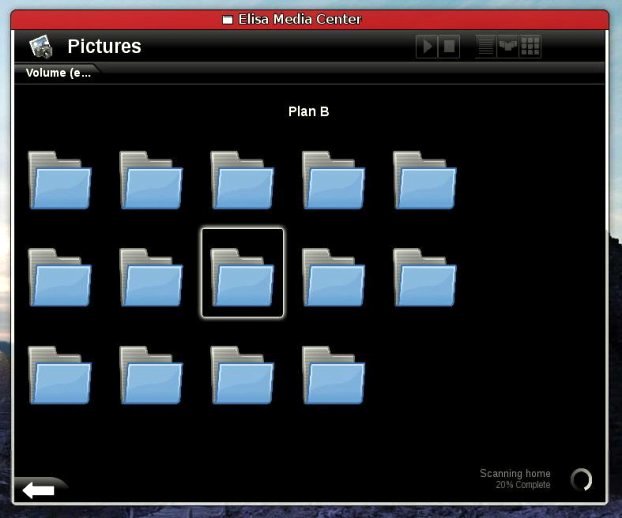Open third folder in the top row
This screenshot has height=518, width=622.
(x=242, y=180)
